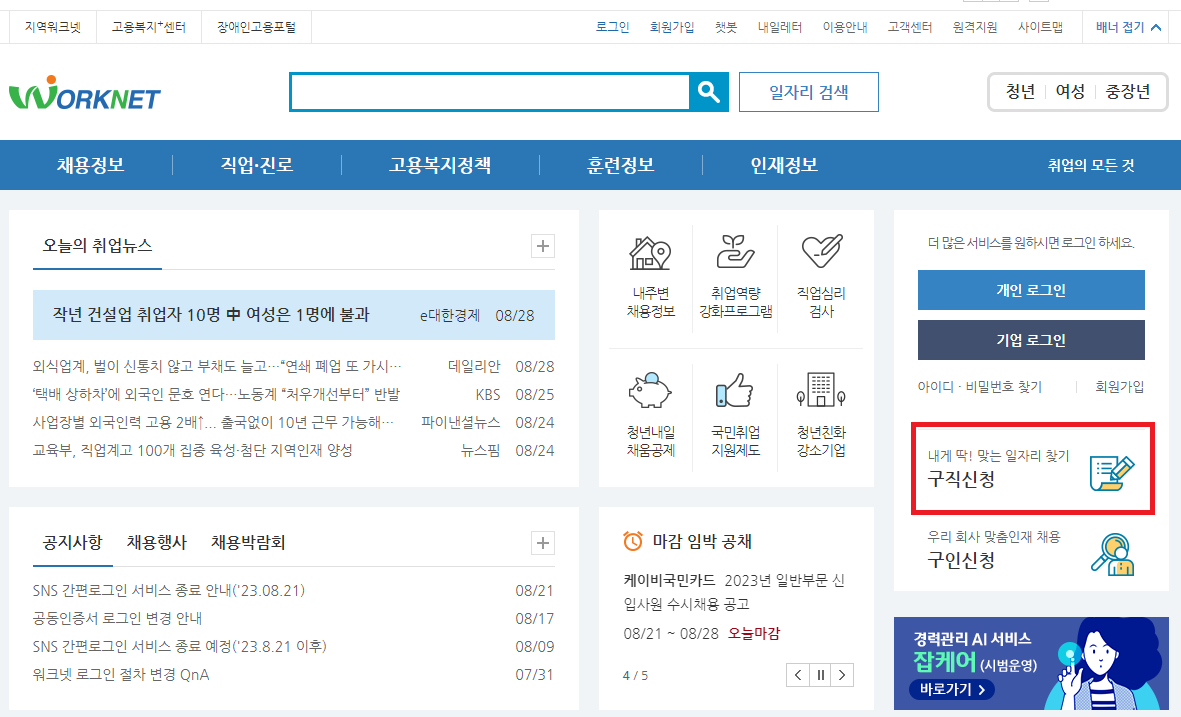Advance the carousel with the next arrow
The width and height of the screenshot is (1181, 717).
[843, 675]
